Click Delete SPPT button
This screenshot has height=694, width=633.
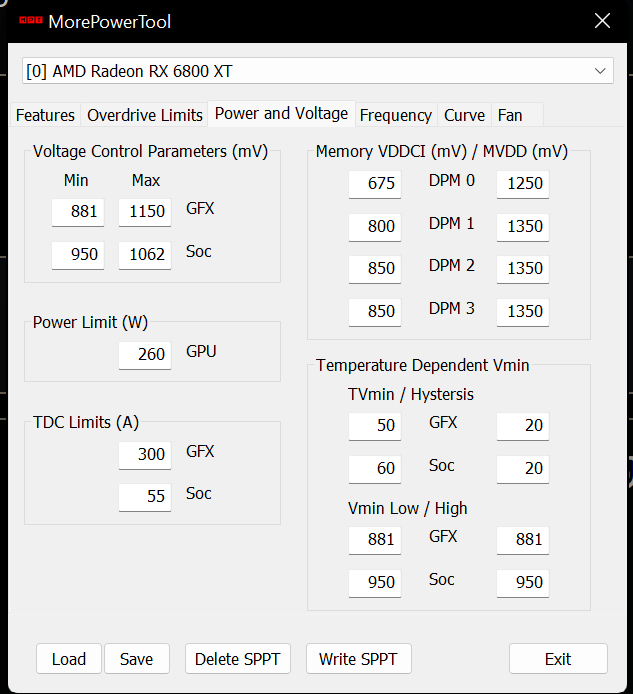pos(238,659)
